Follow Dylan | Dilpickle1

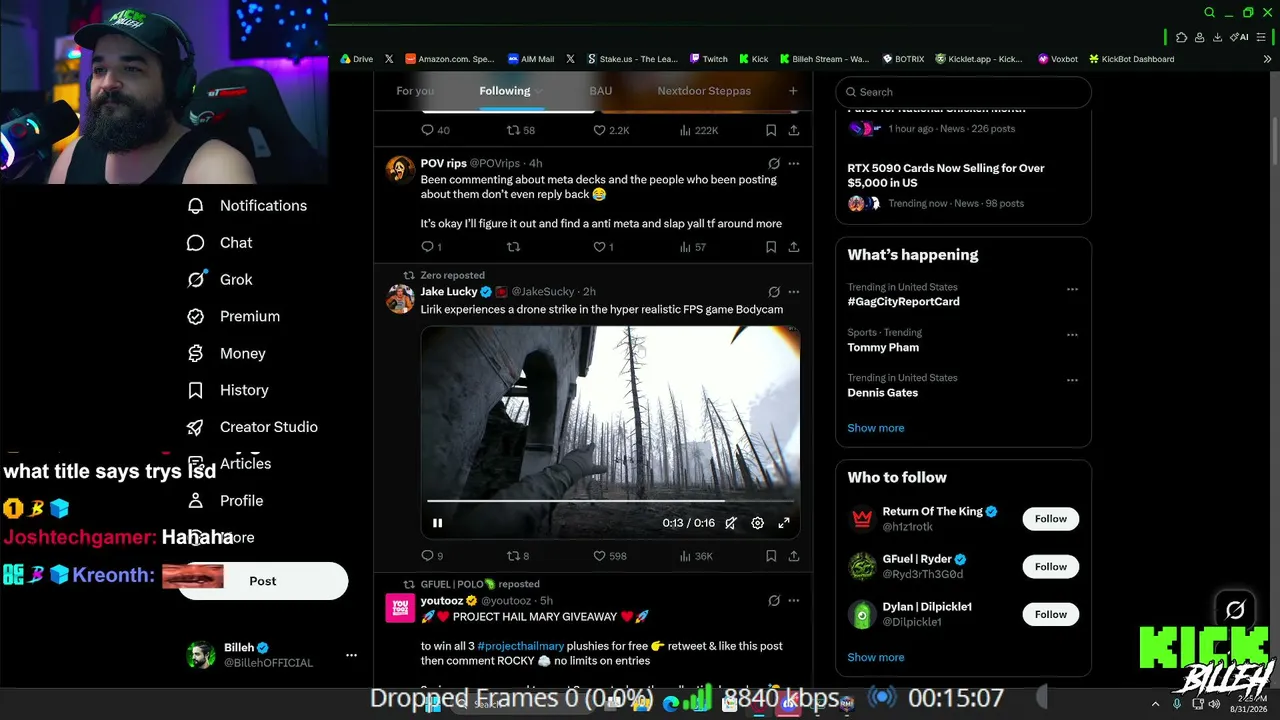[x=1051, y=615]
